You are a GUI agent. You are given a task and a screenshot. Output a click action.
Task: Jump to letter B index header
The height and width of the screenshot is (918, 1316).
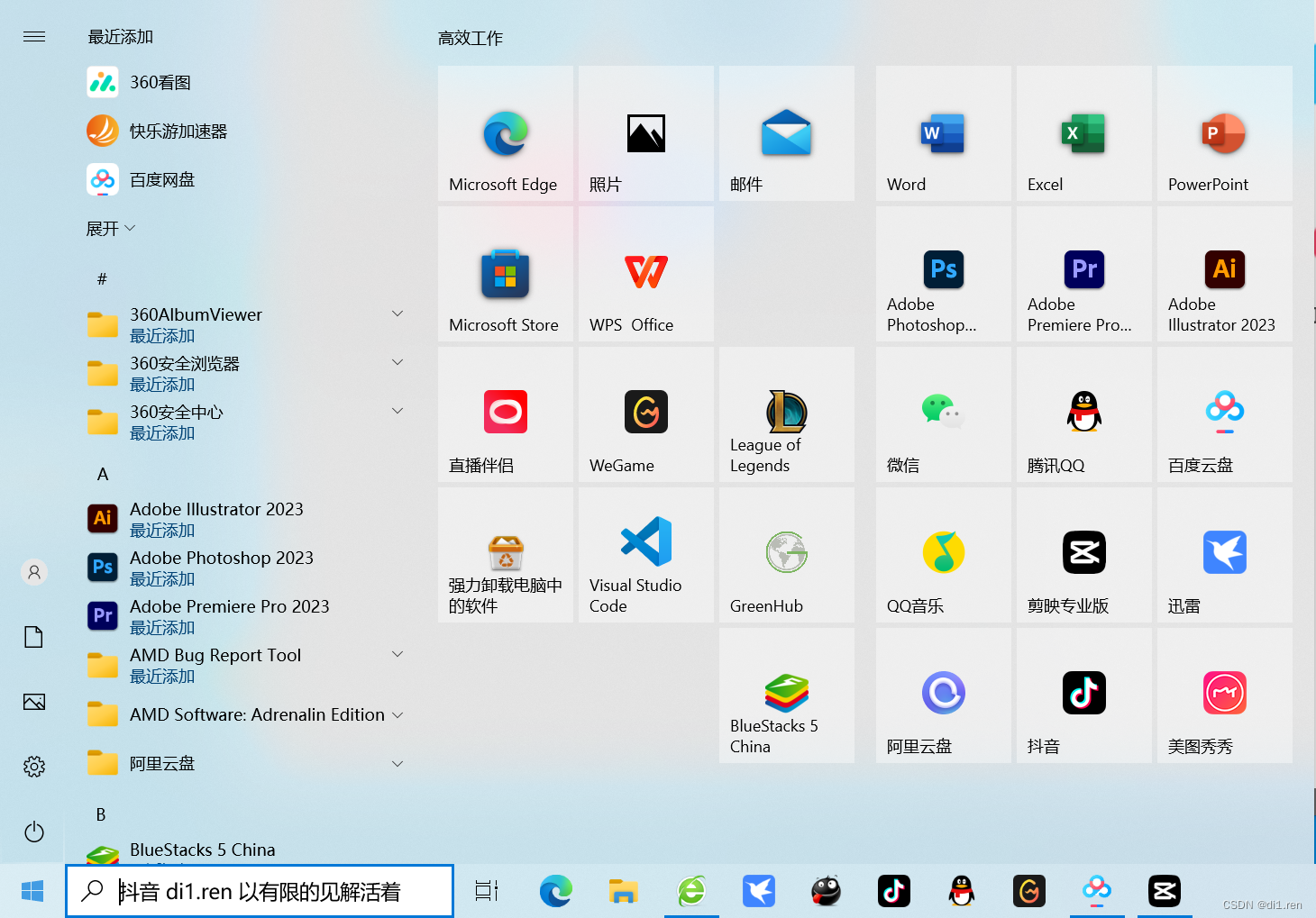(x=101, y=814)
